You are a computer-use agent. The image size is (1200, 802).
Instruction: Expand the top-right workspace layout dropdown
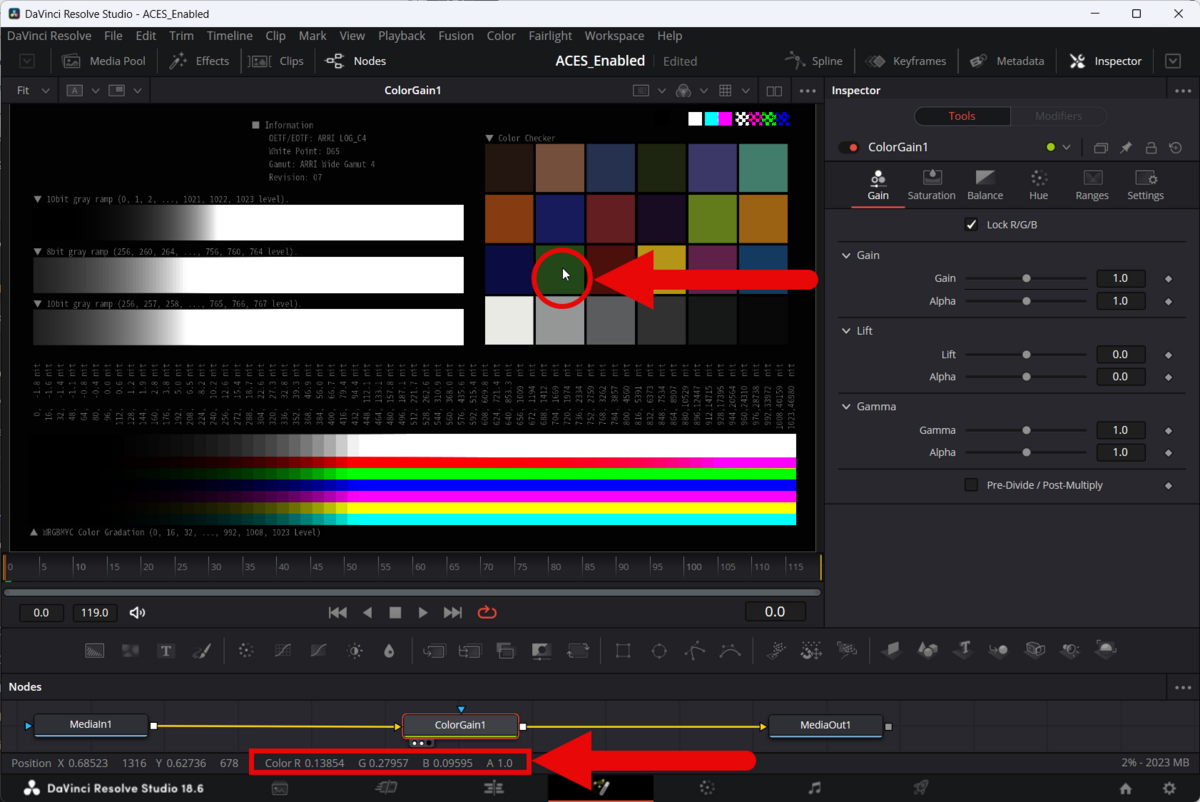[x=1173, y=61]
